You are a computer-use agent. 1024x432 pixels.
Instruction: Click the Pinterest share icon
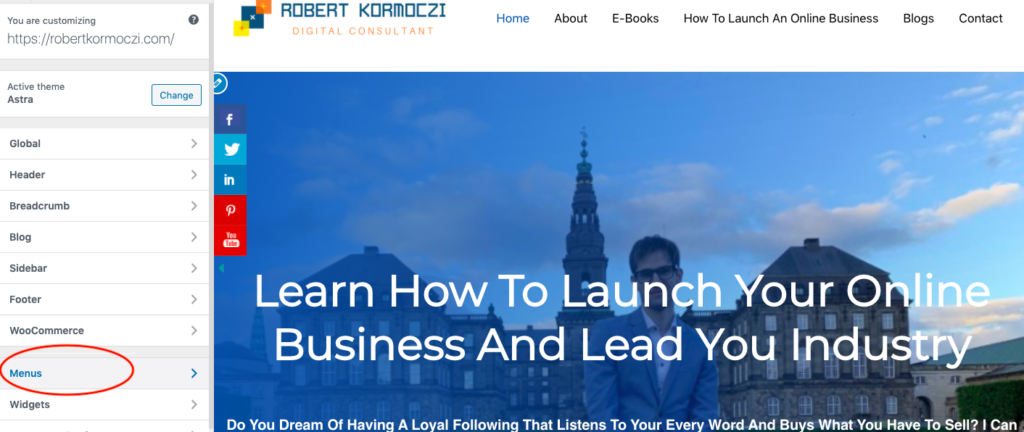click(230, 210)
